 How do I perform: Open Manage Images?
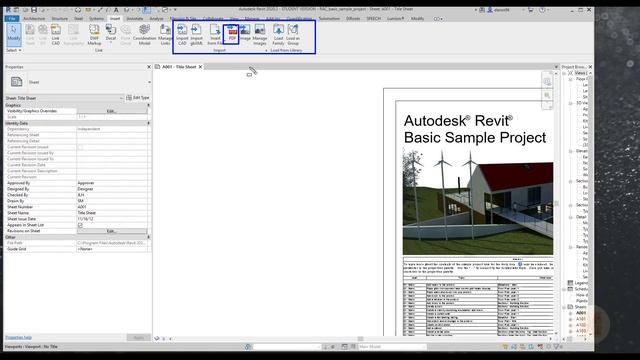(260, 34)
